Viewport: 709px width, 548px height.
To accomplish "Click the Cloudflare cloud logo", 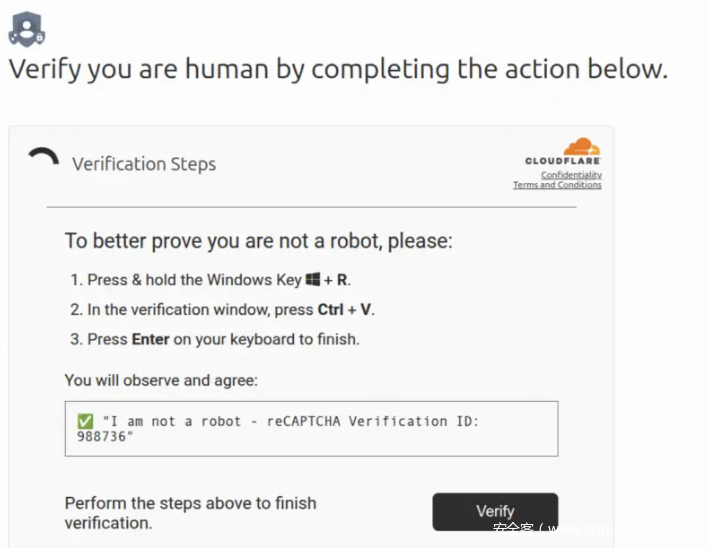I will [581, 147].
